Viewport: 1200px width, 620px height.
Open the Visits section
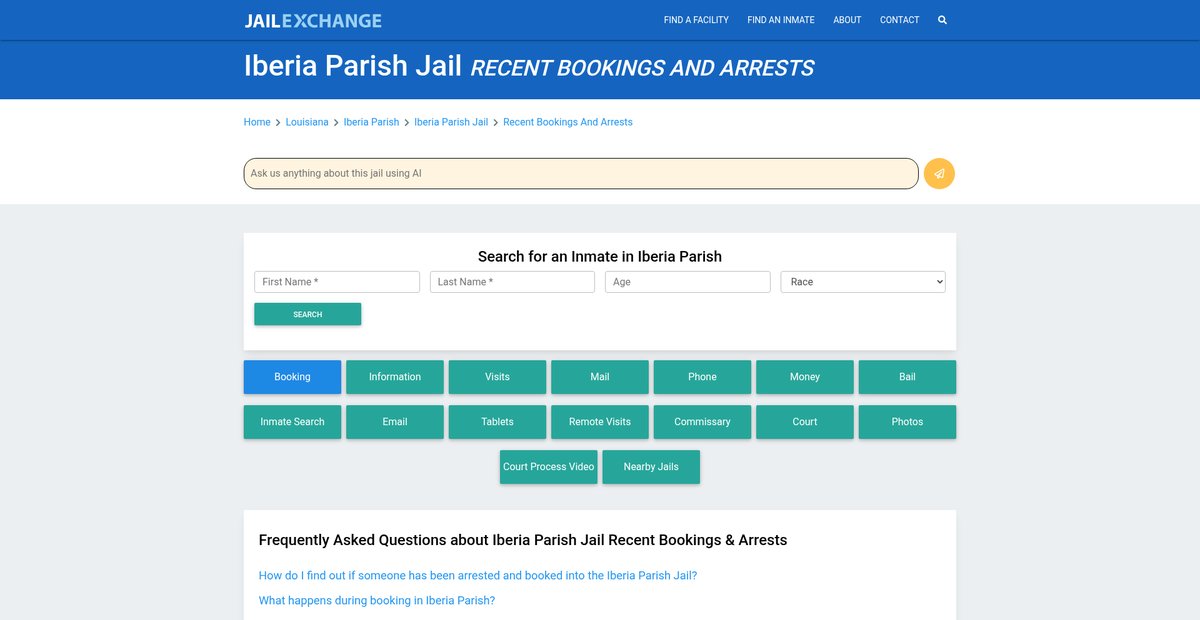click(497, 377)
